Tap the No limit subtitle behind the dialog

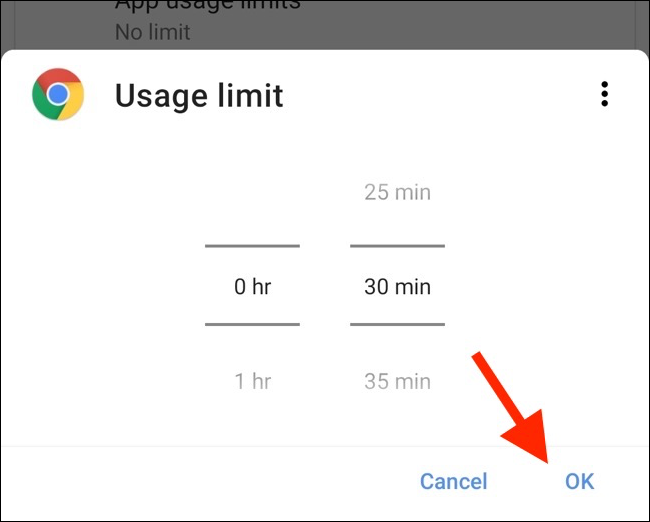tap(153, 32)
